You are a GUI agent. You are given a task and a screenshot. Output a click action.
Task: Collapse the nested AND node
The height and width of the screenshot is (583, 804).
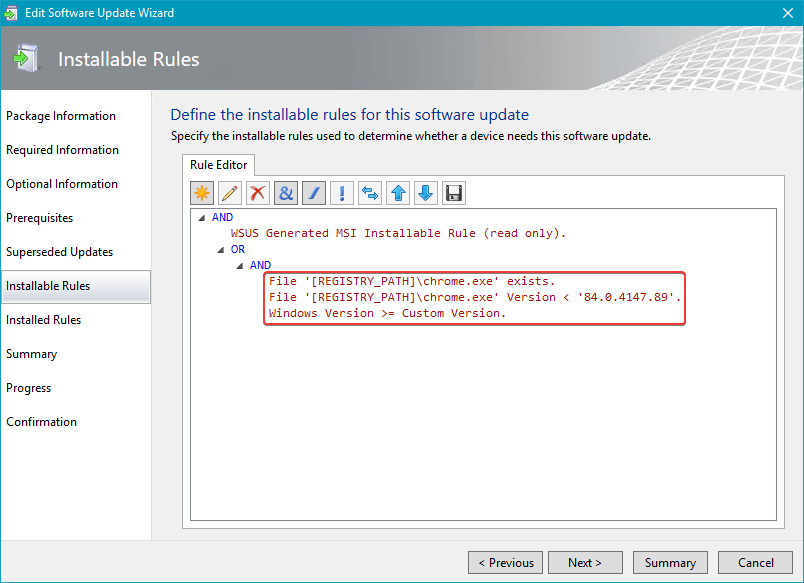click(239, 266)
